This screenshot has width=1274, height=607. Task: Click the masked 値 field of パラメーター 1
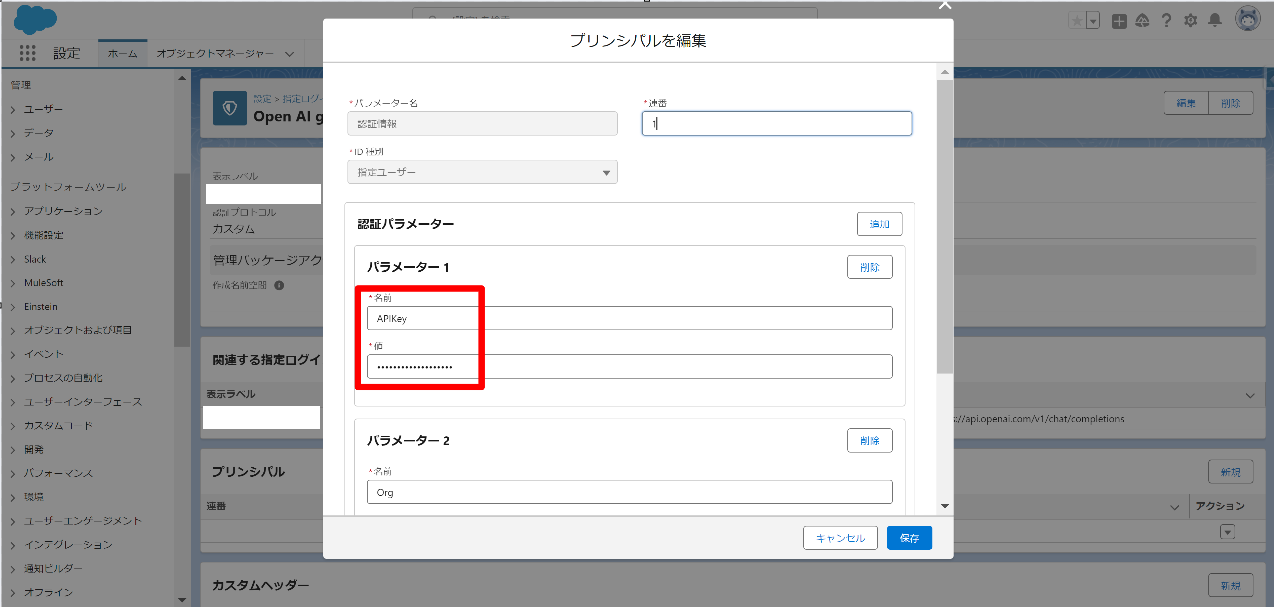(629, 367)
